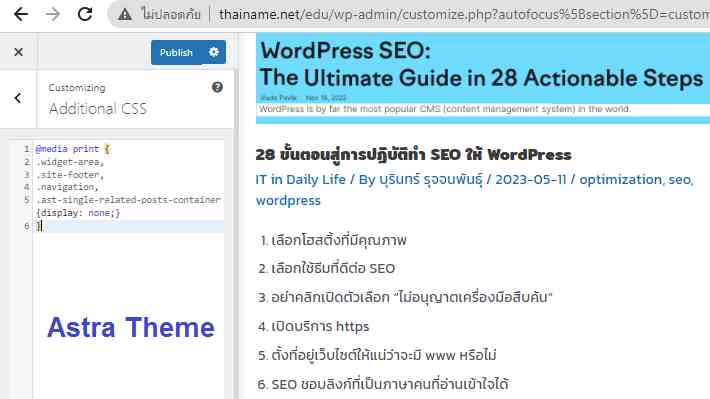Click the @media print line in editor
The width and height of the screenshot is (710, 399).
[x=73, y=149]
